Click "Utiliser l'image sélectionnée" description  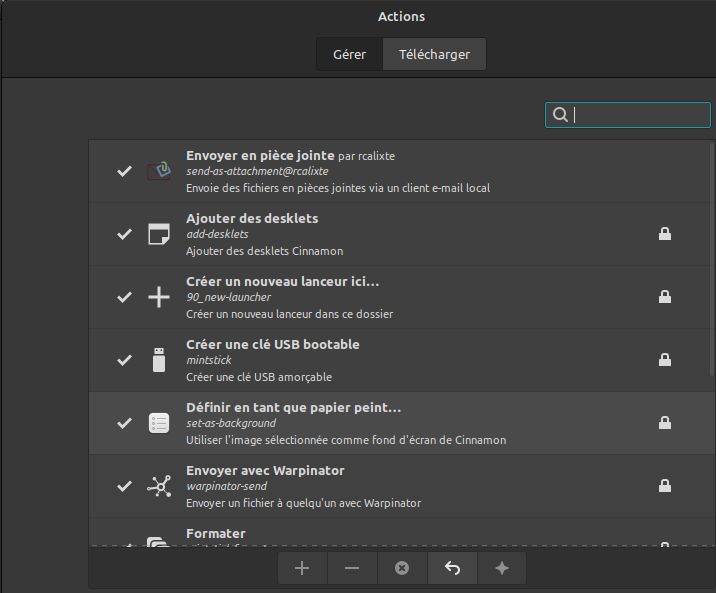click(x=346, y=440)
